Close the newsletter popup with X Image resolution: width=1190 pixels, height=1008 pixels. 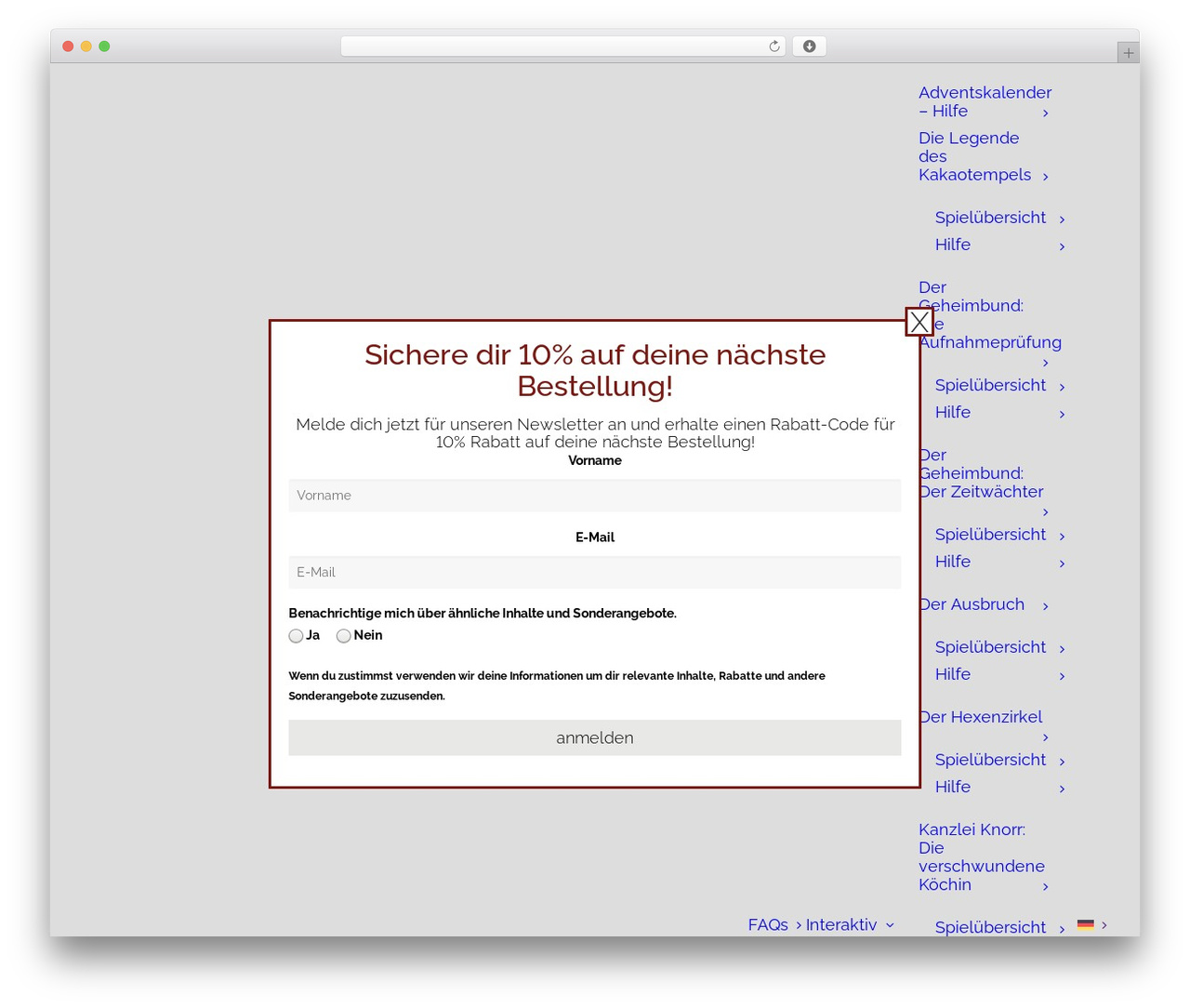(919, 322)
